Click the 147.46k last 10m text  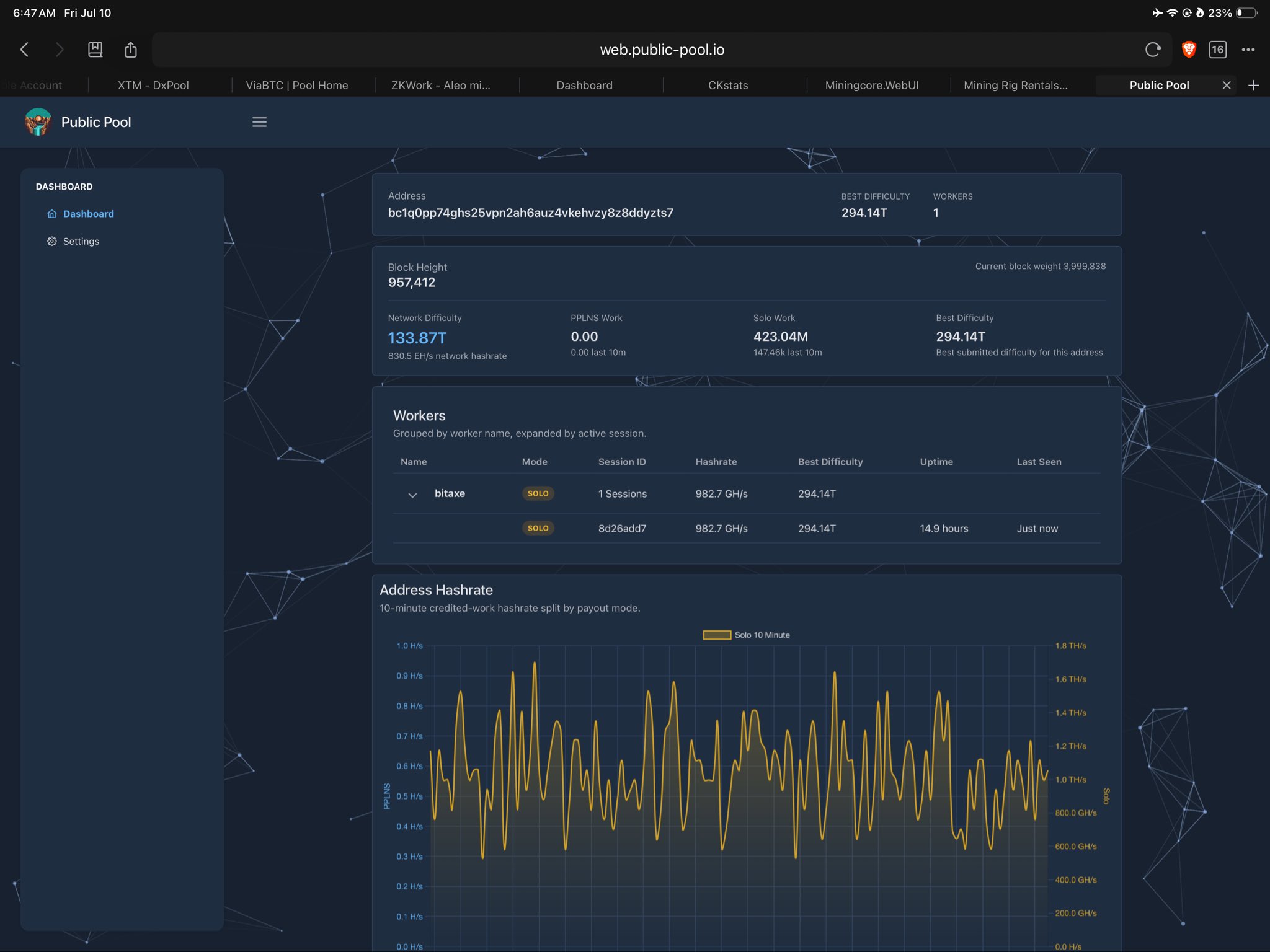788,352
